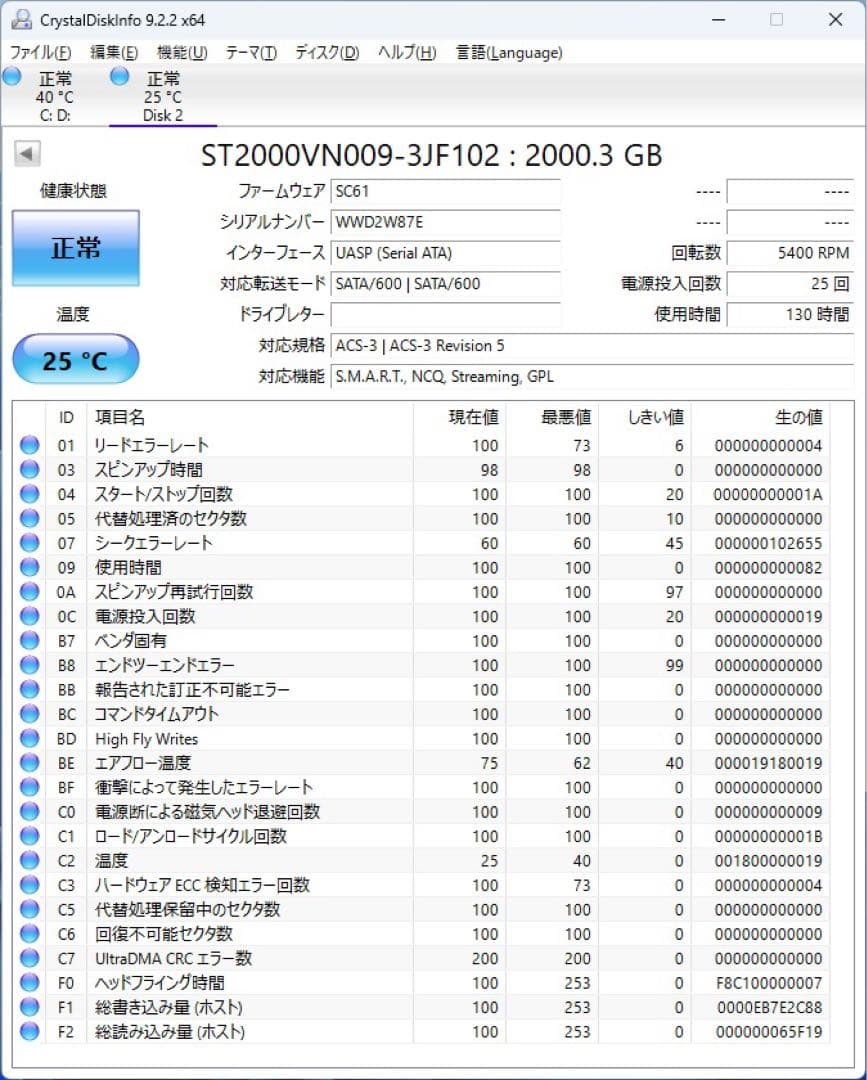Click the 正常 health status button
Viewport: 867px width, 1080px height.
click(74, 248)
